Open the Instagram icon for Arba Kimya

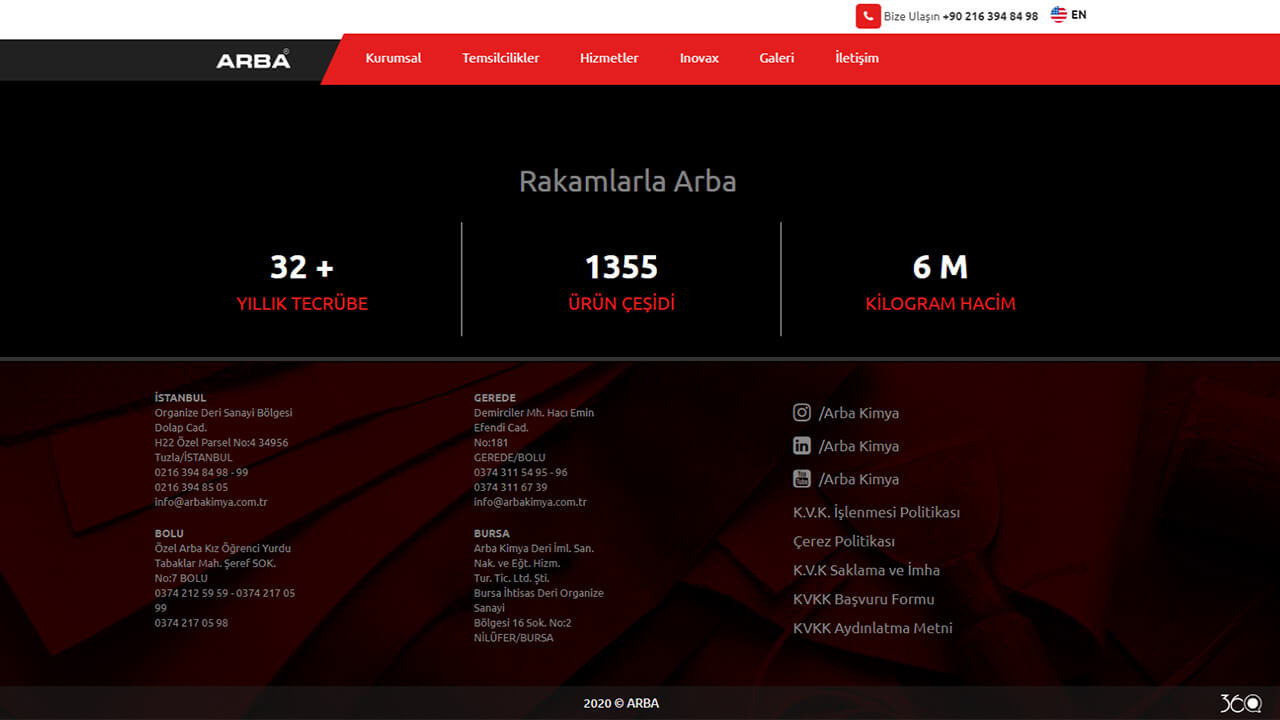point(802,412)
